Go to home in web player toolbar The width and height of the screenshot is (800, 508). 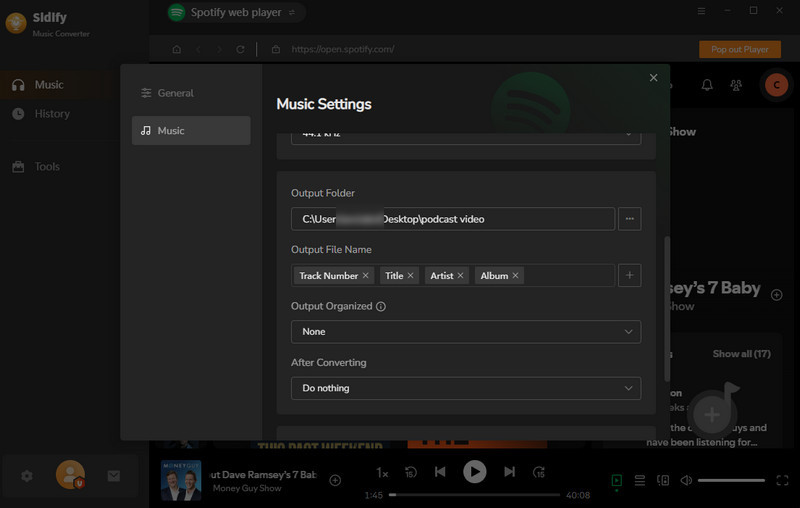click(177, 49)
